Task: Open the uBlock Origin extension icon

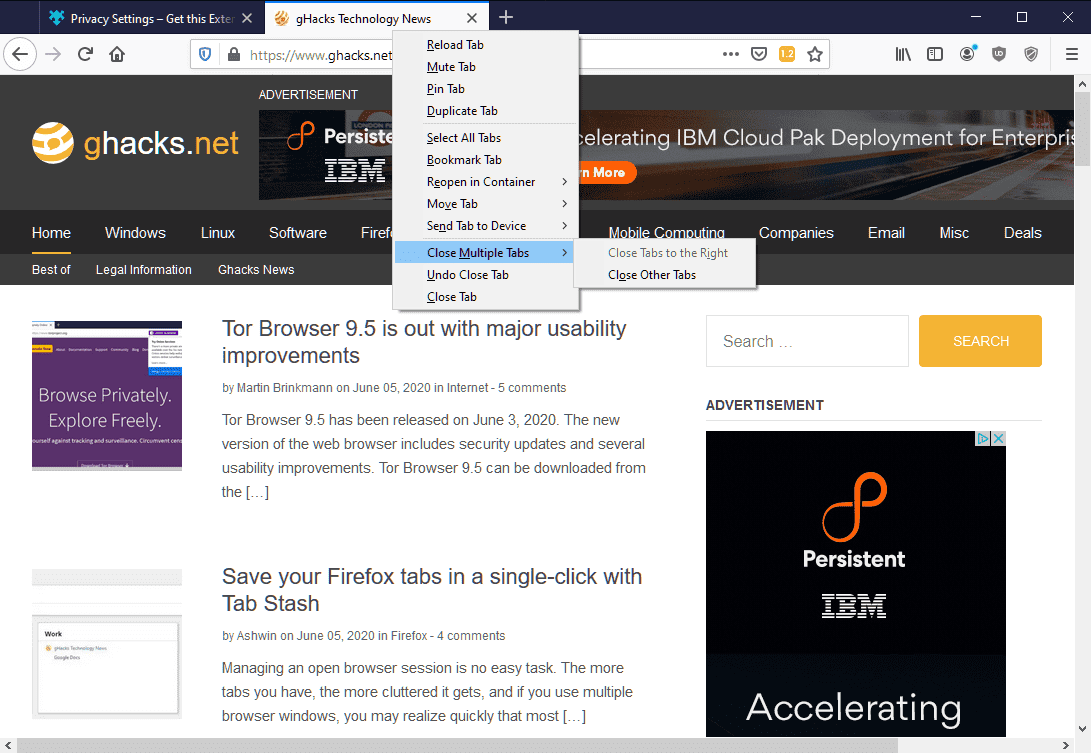Action: pos(999,54)
